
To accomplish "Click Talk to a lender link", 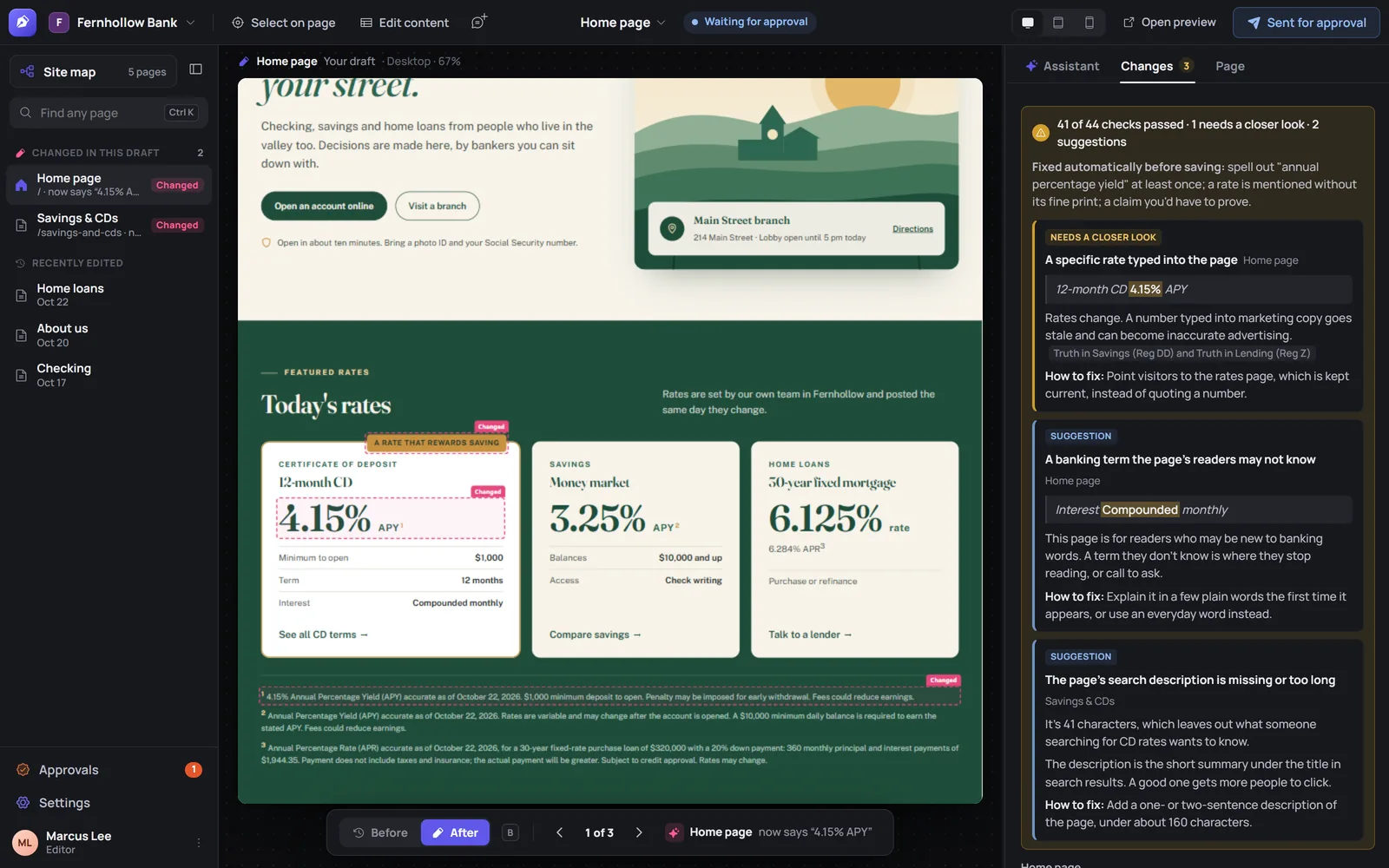I will point(810,635).
